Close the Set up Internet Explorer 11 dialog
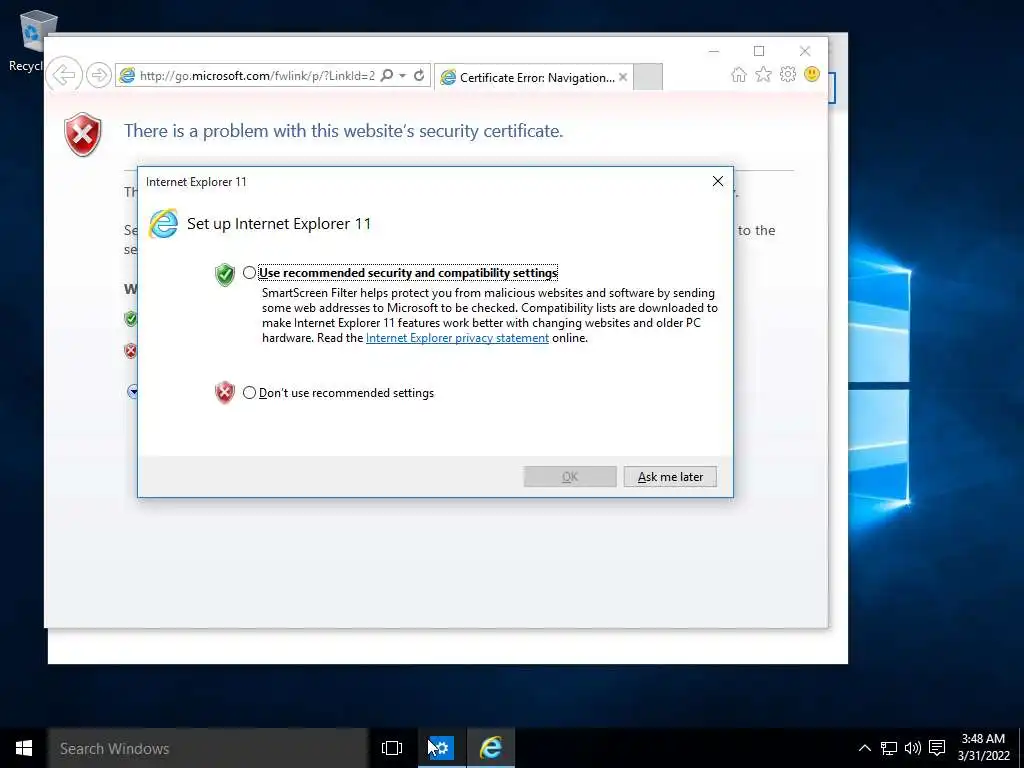 tap(718, 182)
